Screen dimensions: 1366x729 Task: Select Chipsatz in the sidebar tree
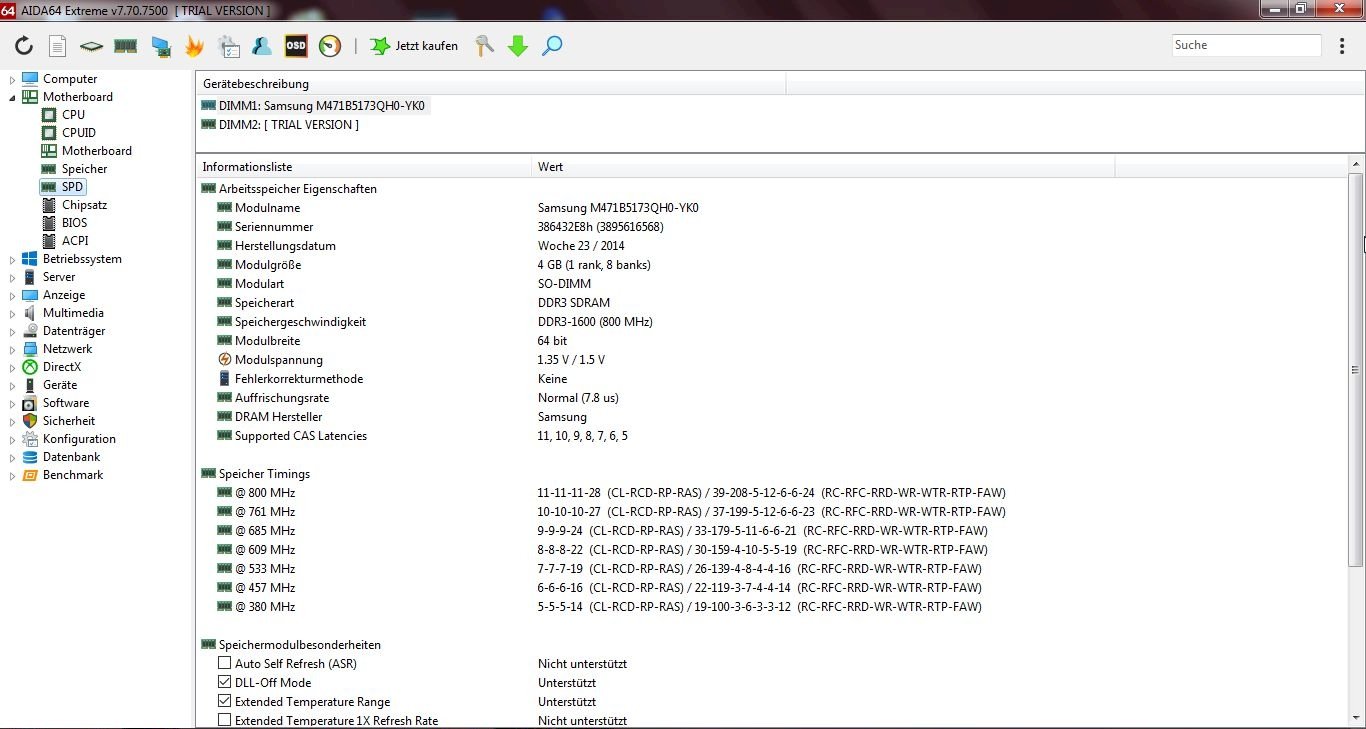(x=84, y=205)
